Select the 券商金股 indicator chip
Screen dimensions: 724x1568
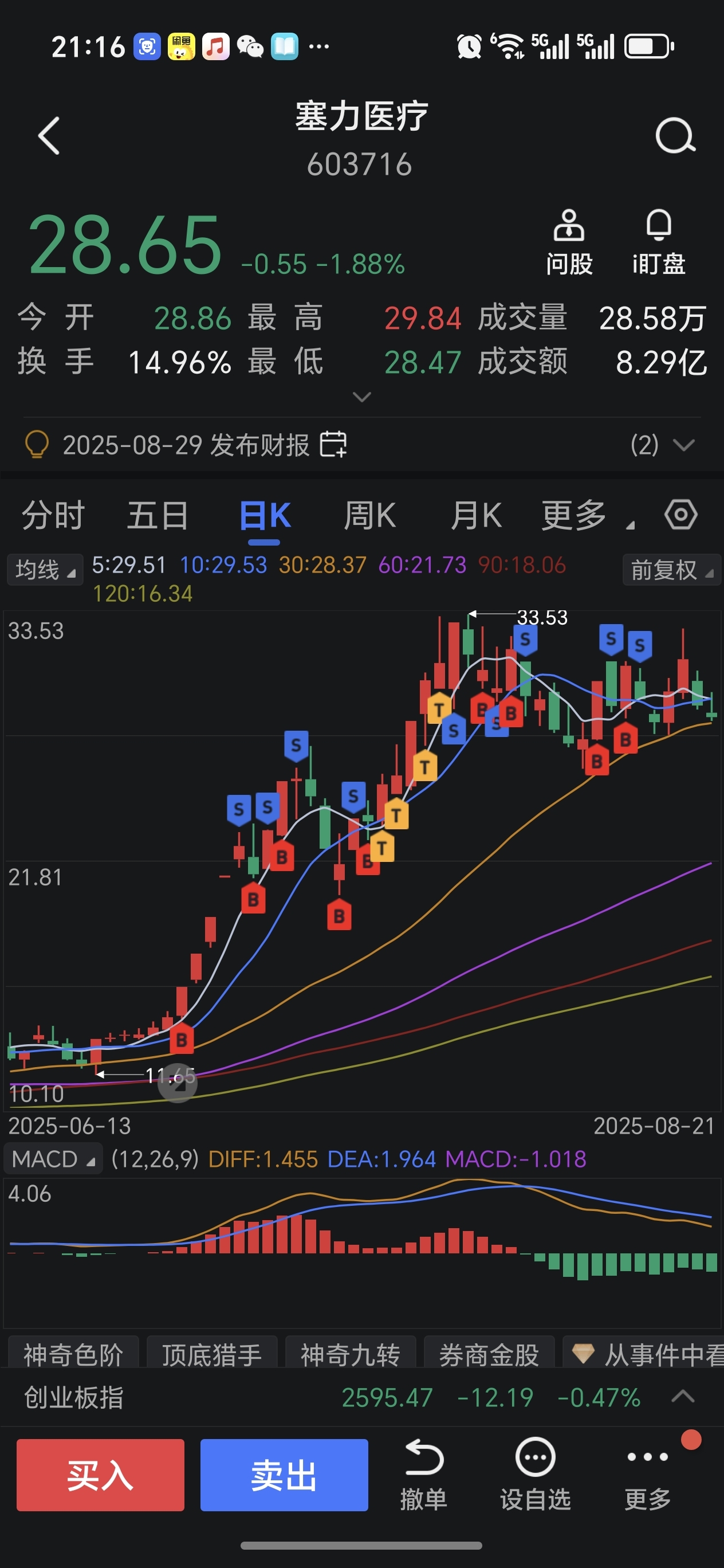[489, 1353]
